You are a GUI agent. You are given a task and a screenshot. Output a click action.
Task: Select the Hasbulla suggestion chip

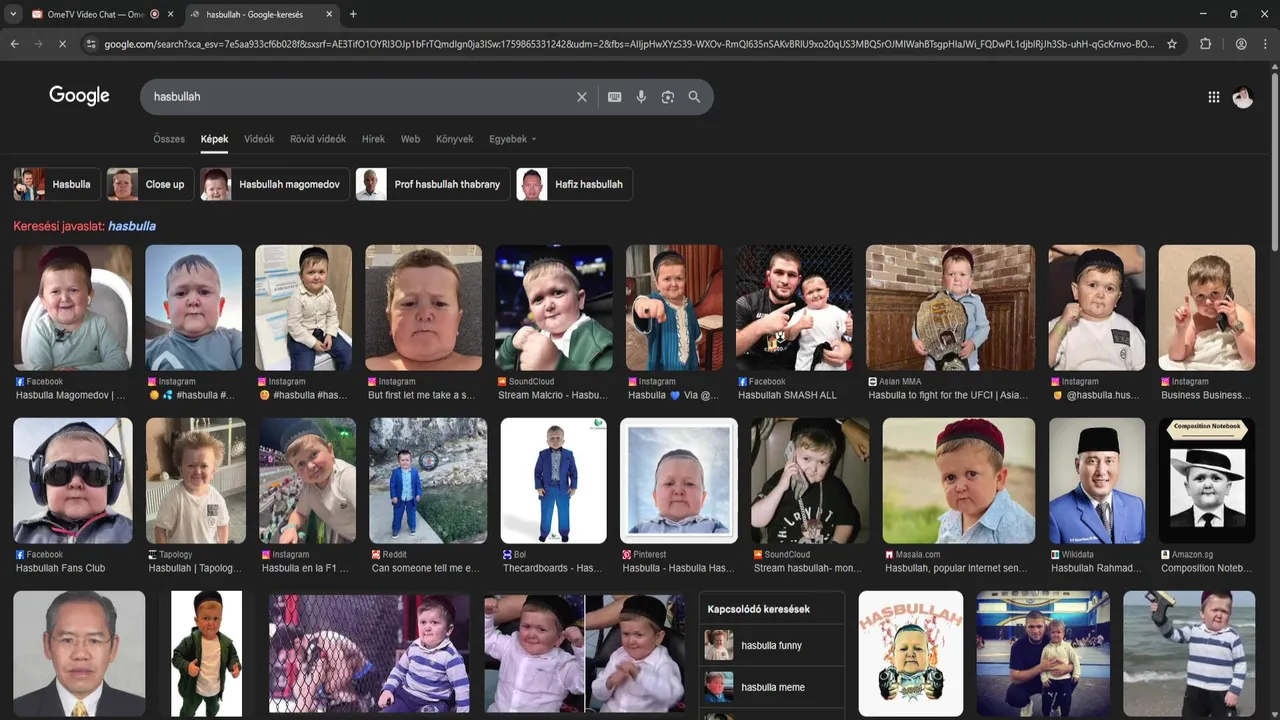[x=57, y=184]
